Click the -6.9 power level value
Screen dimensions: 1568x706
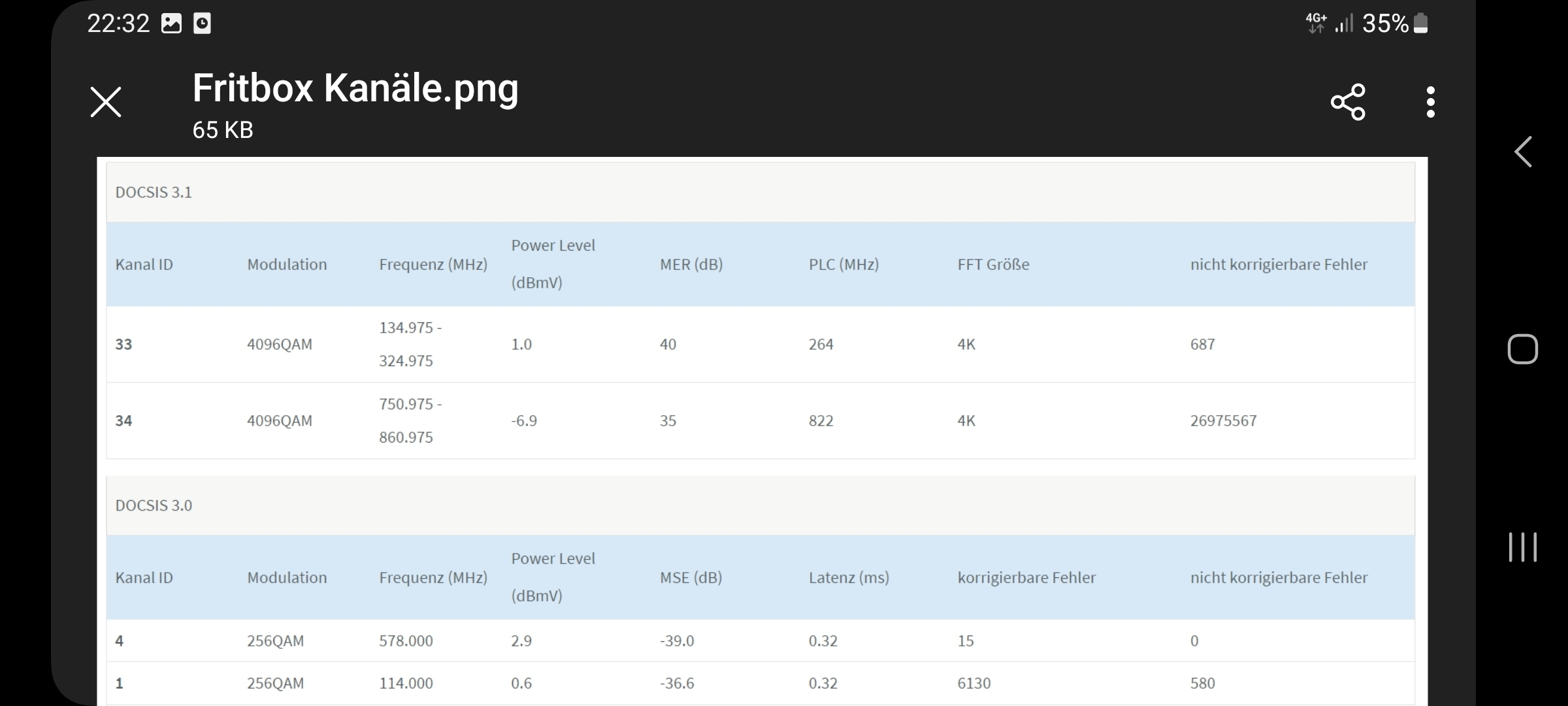tap(524, 421)
